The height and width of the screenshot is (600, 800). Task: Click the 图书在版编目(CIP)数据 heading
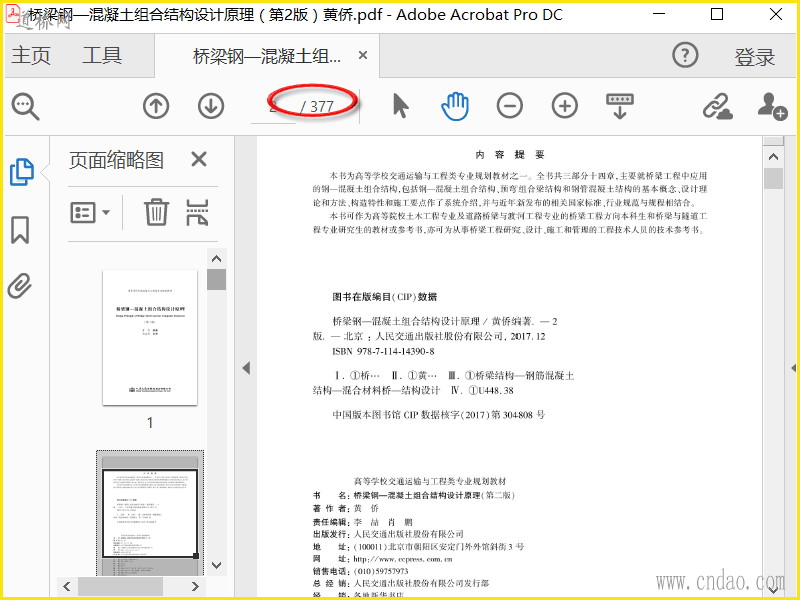click(385, 297)
